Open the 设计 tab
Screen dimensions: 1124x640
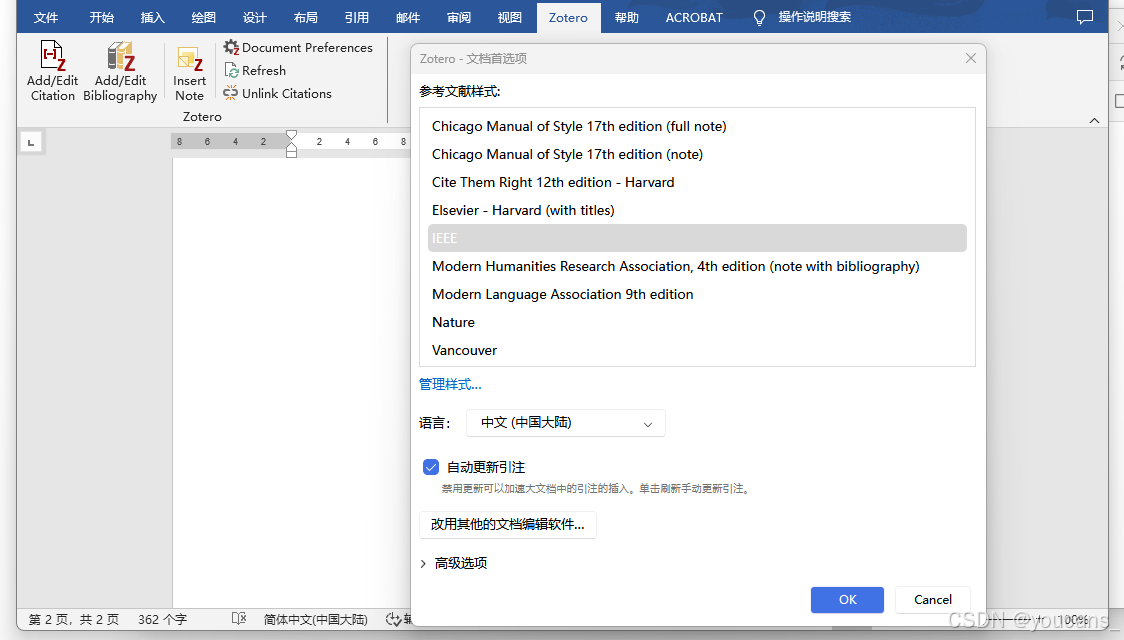pos(254,17)
